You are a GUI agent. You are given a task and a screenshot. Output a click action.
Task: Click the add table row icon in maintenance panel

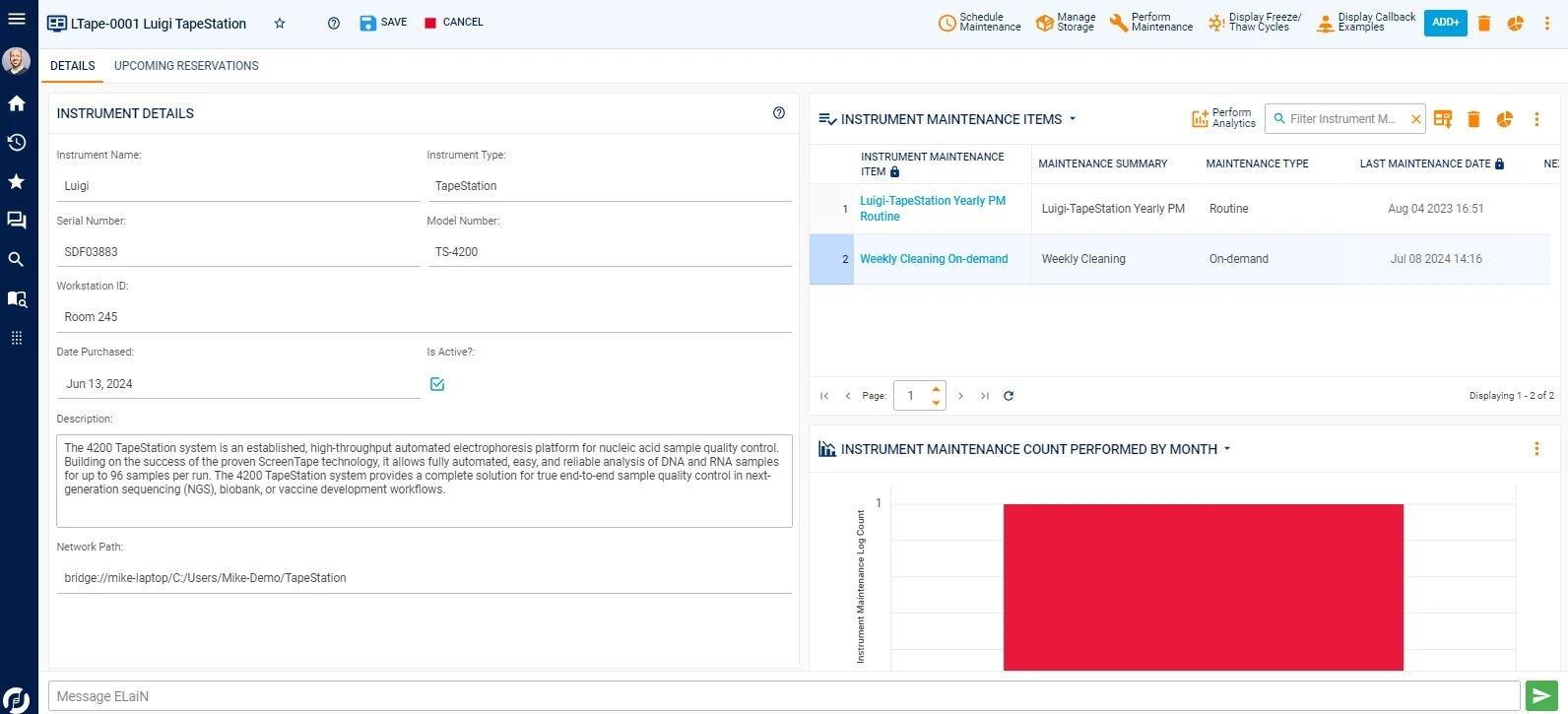coord(1443,119)
